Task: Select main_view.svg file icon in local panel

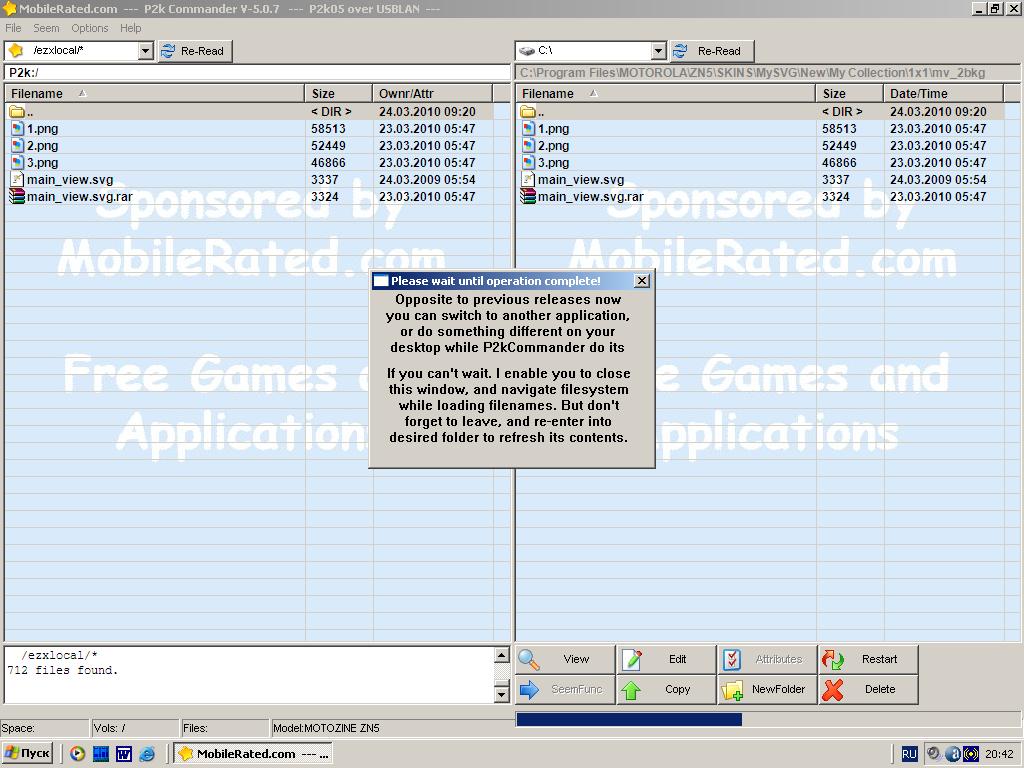Action: tap(528, 180)
